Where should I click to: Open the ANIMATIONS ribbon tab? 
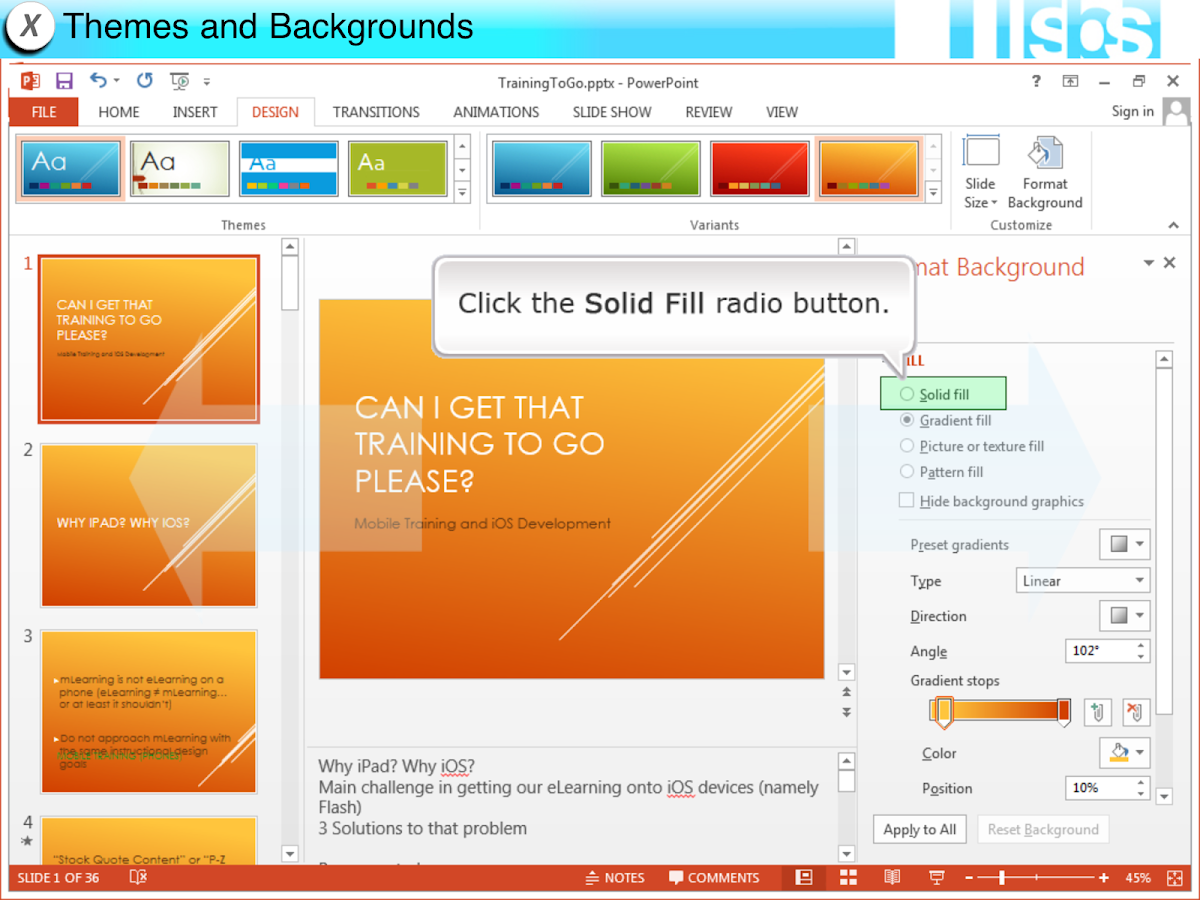(x=496, y=112)
